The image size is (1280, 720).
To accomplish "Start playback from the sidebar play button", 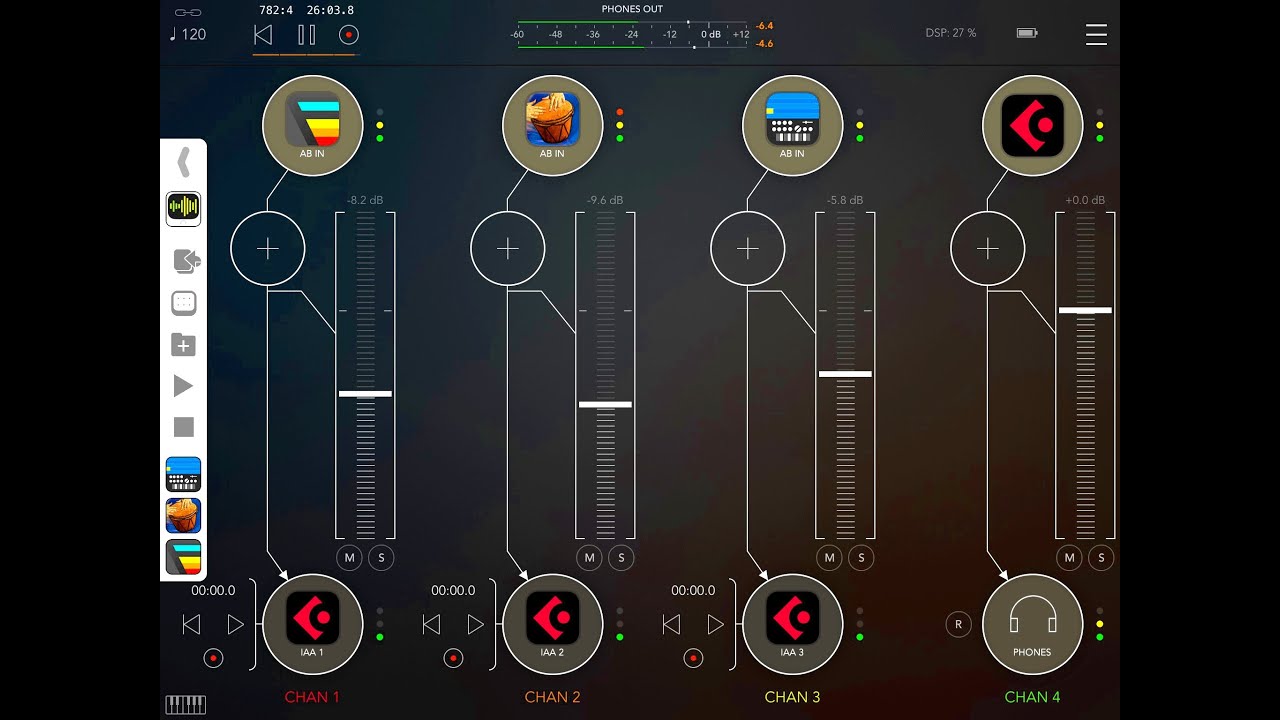I will 183,386.
